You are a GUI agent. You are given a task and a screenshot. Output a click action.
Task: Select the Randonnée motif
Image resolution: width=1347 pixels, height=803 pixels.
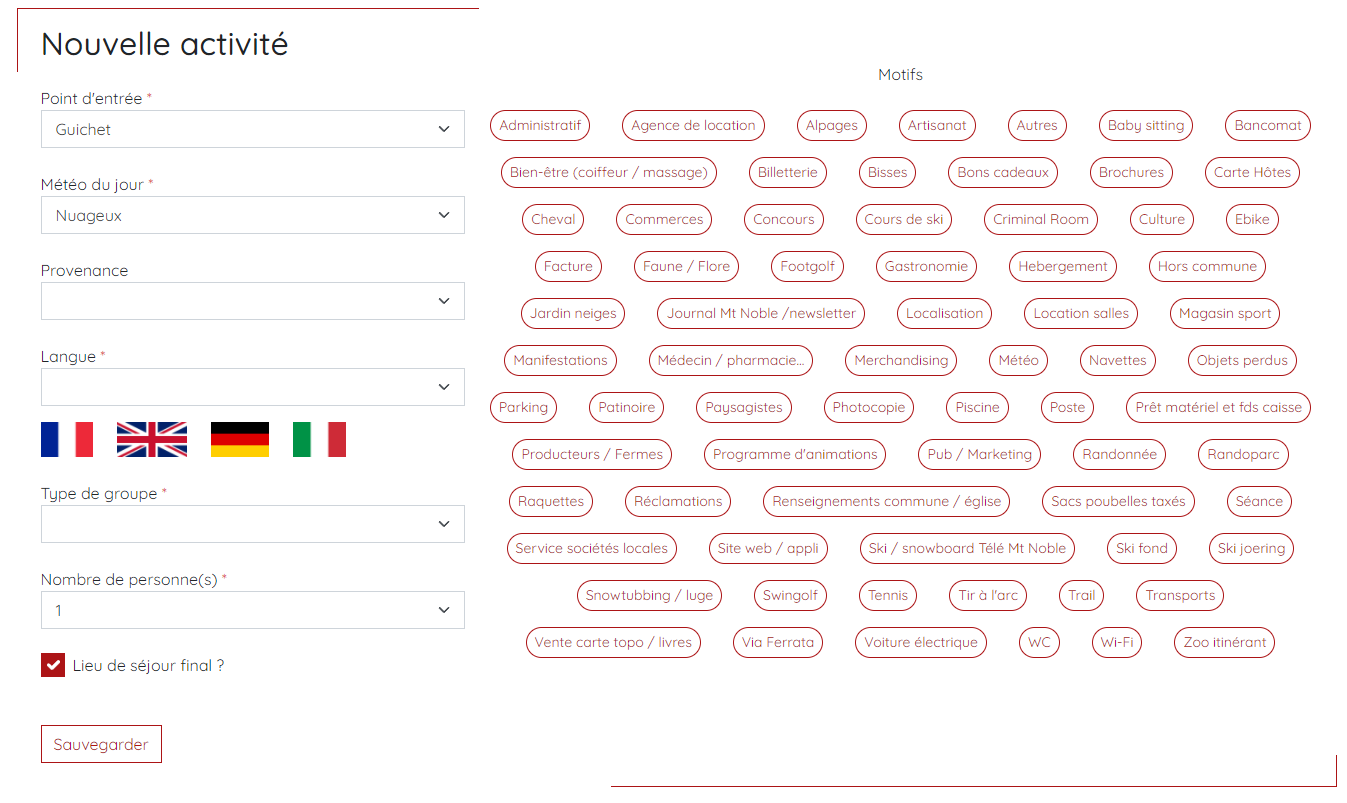click(1119, 454)
